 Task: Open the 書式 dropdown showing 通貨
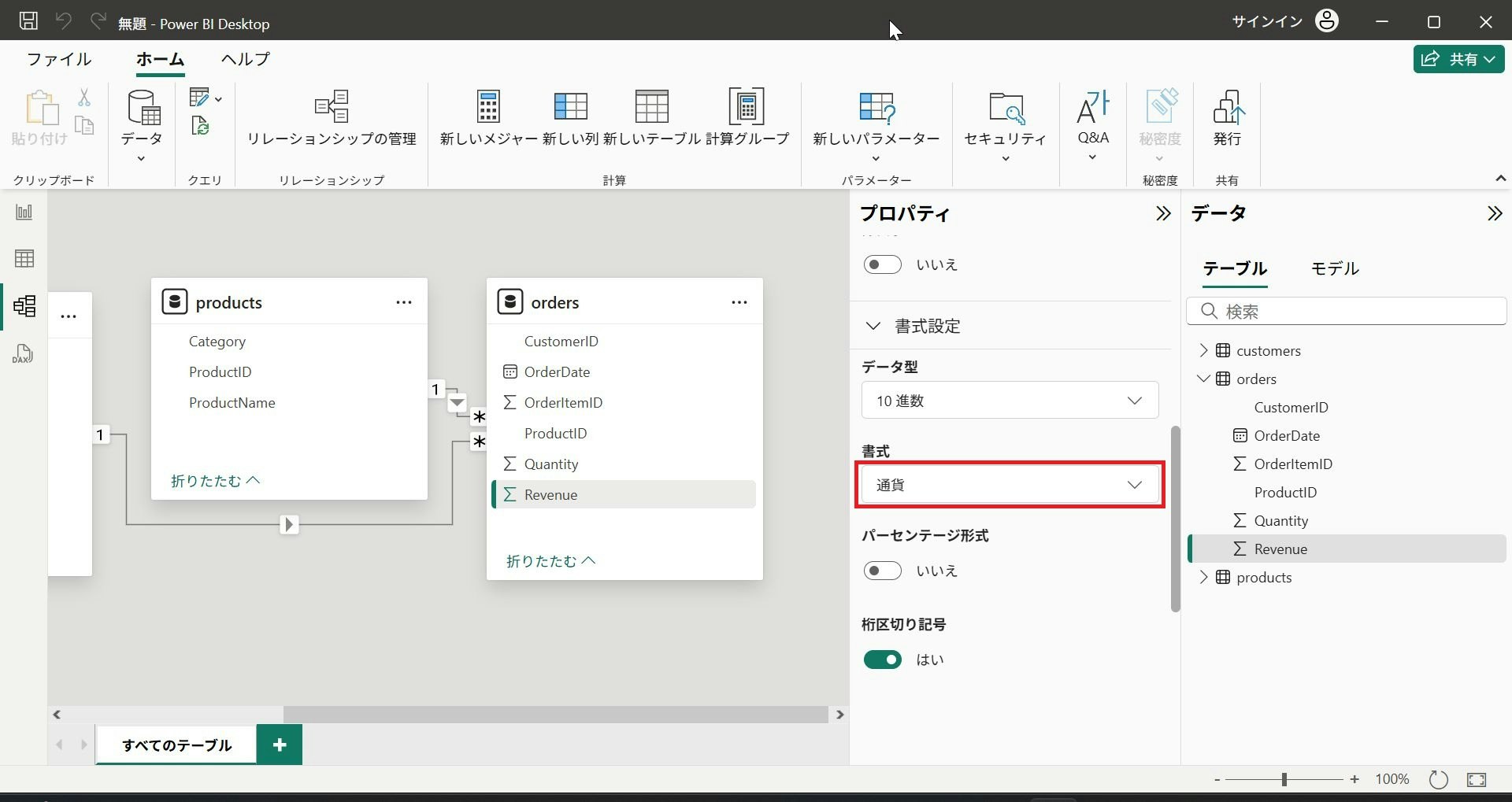(x=1010, y=485)
